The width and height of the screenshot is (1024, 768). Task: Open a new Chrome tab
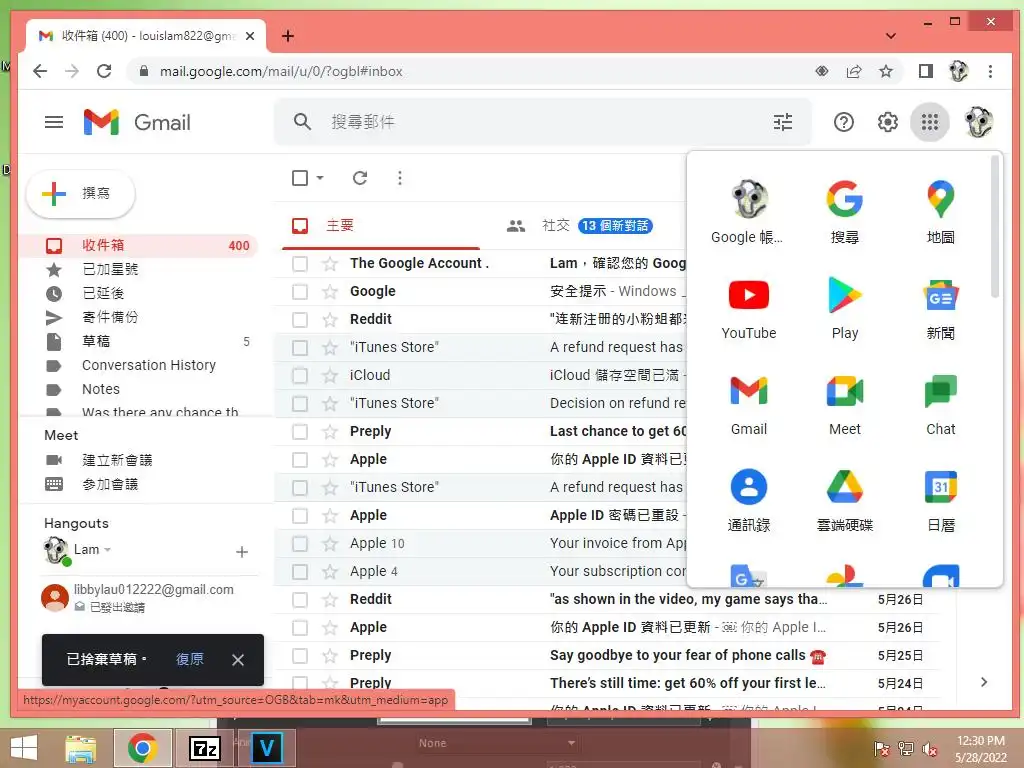pos(287,36)
